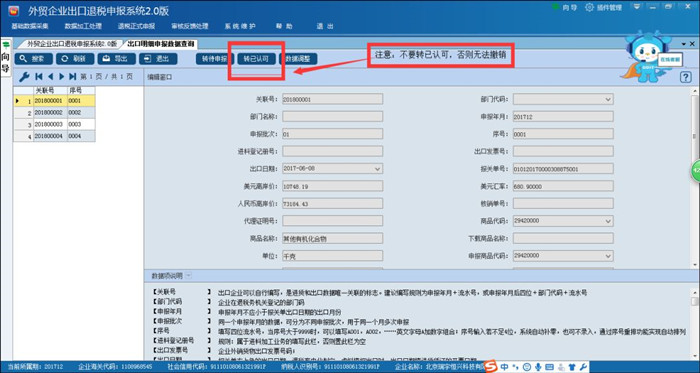This screenshot has height=373, width=700.
Task: Click the 导出 export toolbar button
Action: (116, 59)
